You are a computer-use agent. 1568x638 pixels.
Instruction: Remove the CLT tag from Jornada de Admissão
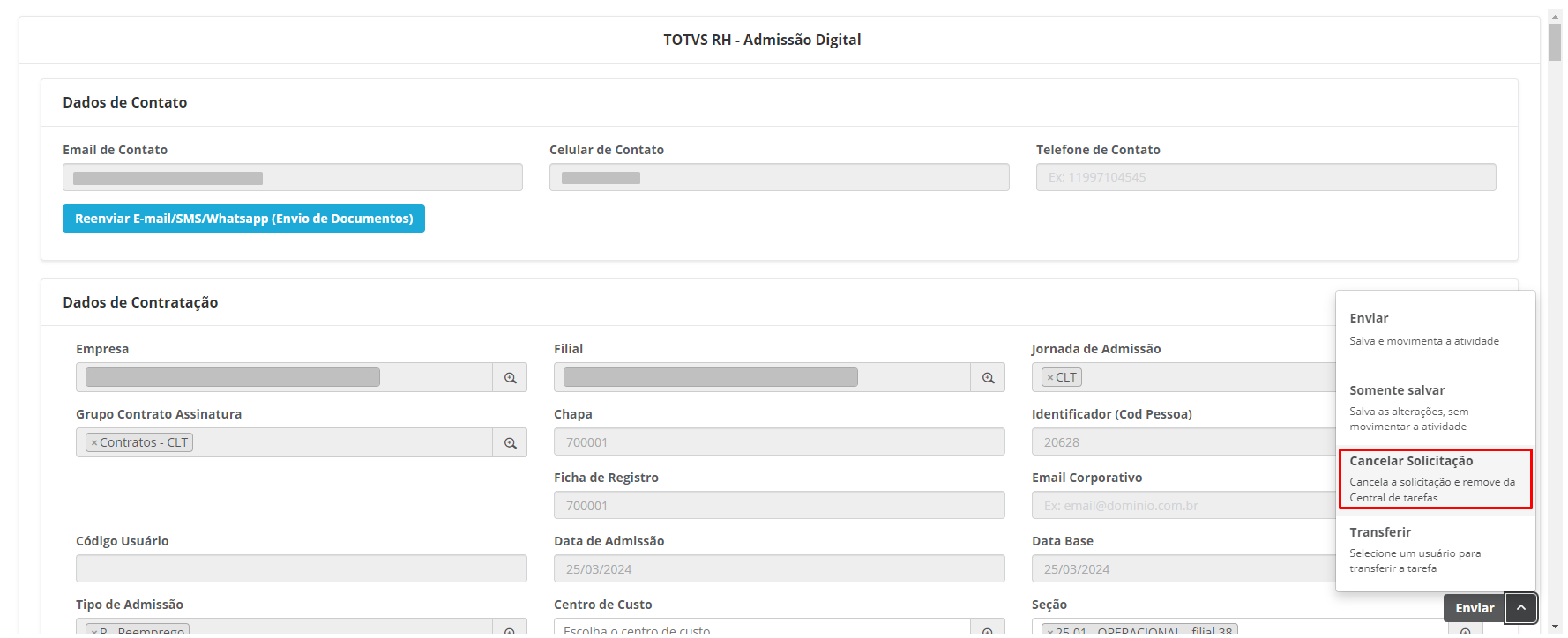pos(1050,377)
